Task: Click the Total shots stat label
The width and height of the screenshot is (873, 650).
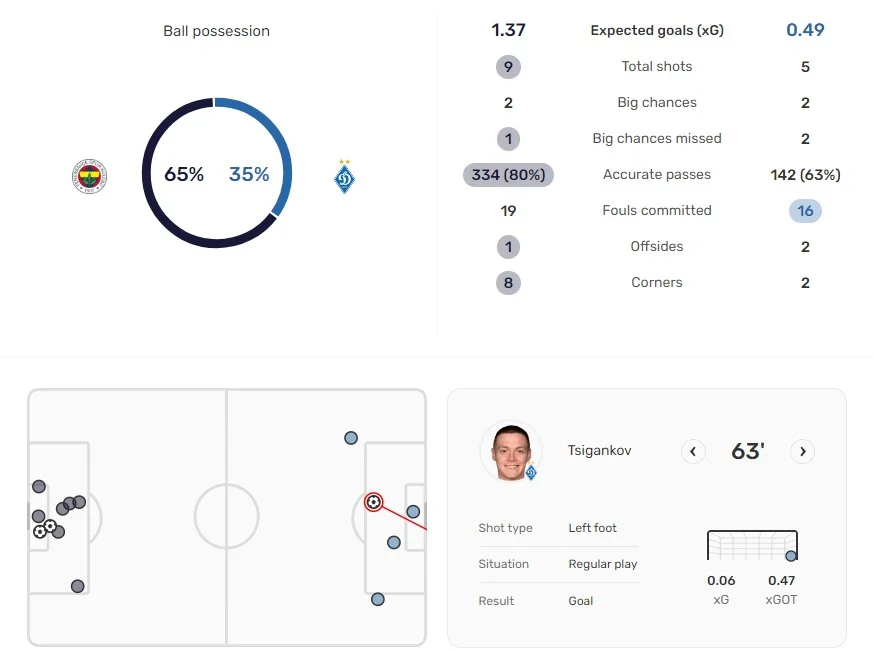Action: click(657, 67)
